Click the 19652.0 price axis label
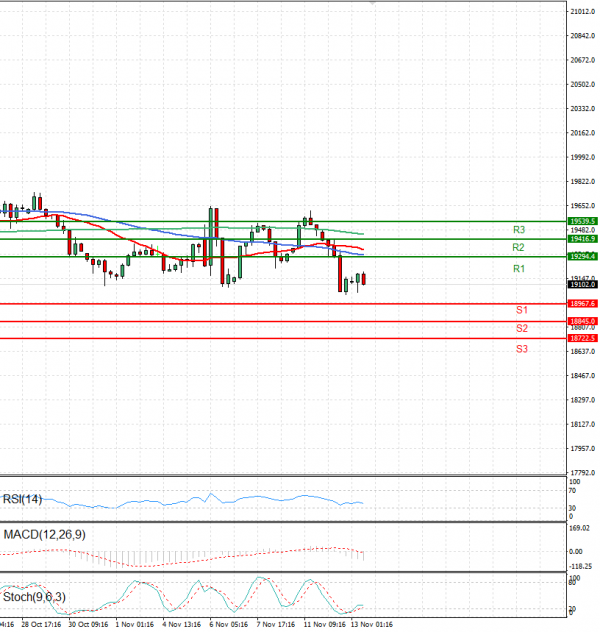 (x=583, y=206)
